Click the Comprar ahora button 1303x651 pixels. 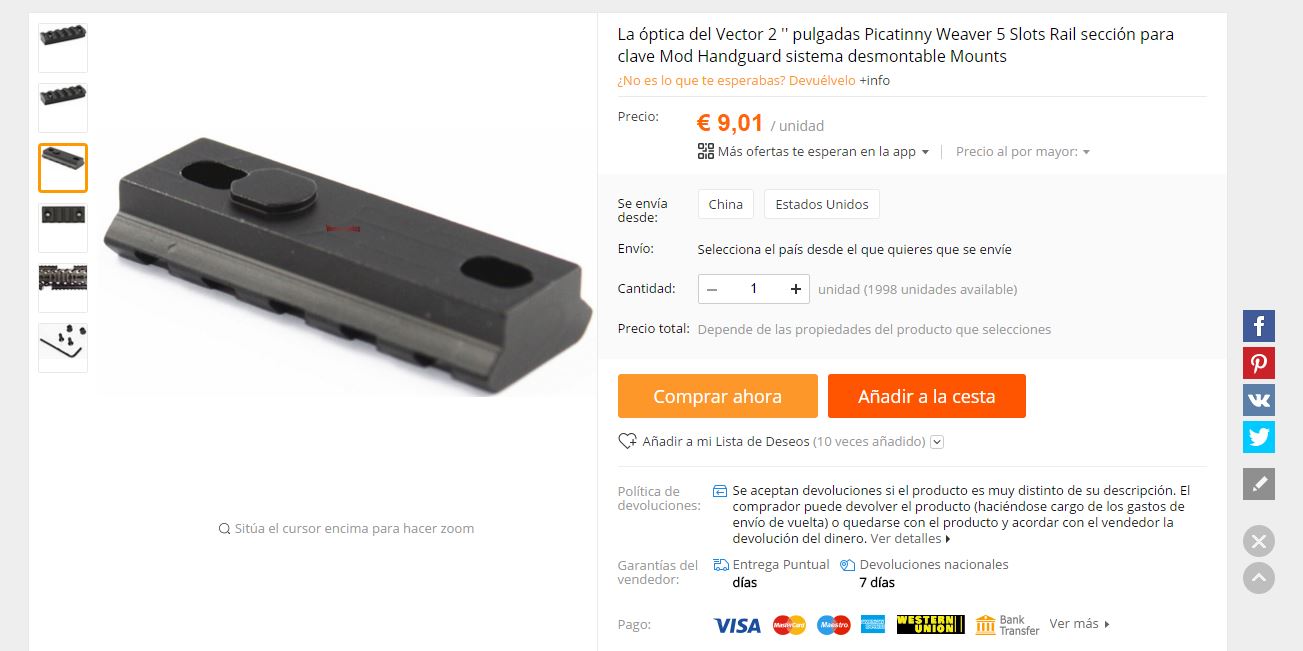click(x=718, y=396)
